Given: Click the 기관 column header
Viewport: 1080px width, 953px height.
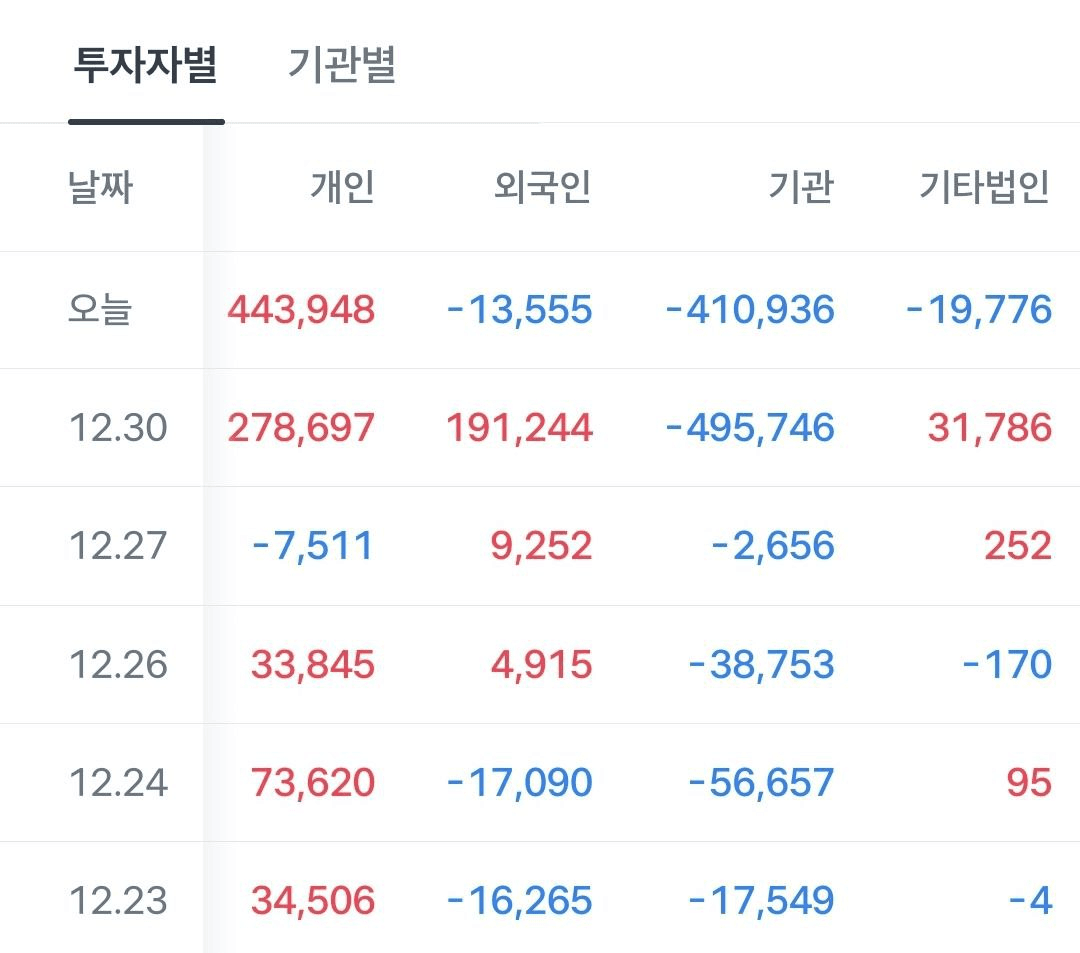Looking at the screenshot, I should pos(801,187).
